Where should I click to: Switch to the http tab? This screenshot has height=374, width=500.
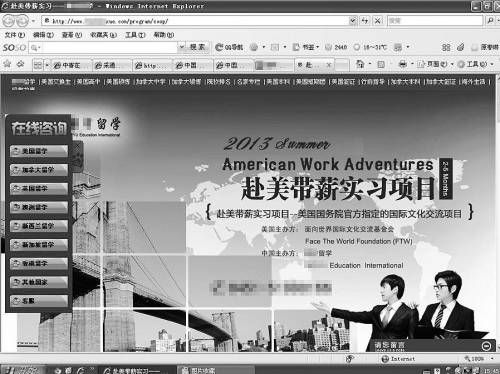click(x=152, y=65)
